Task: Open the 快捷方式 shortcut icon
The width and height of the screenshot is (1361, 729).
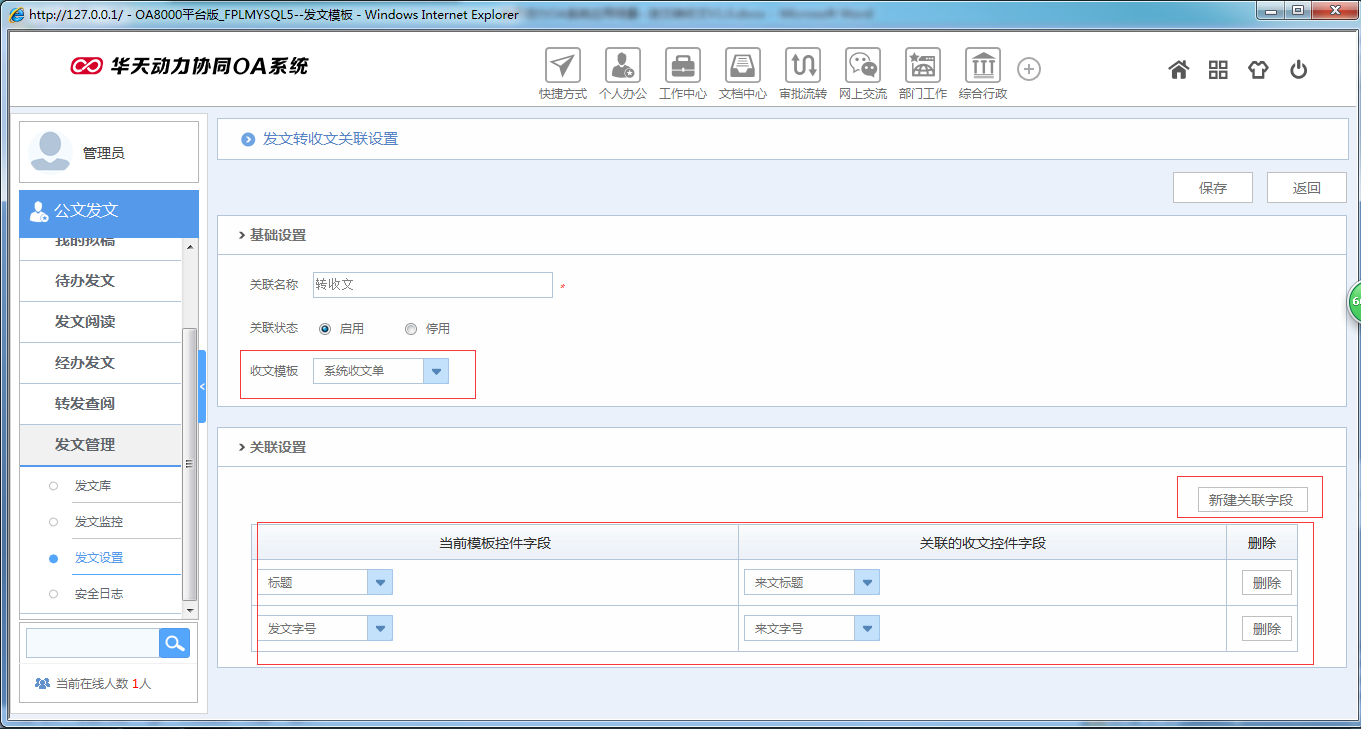Action: (x=562, y=67)
